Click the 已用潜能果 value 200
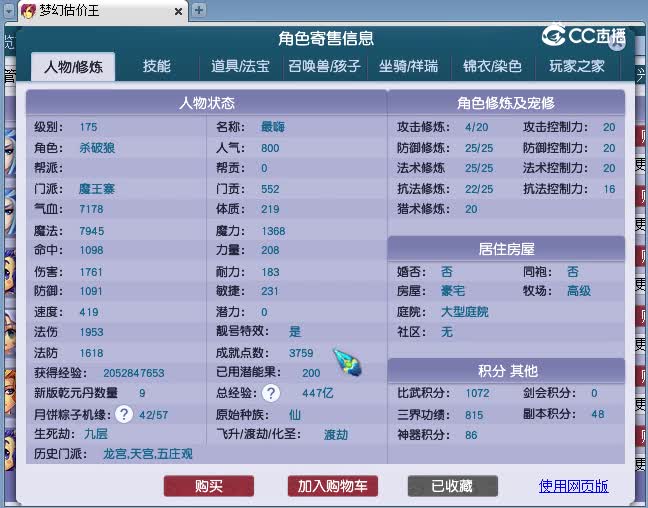 tap(311, 373)
